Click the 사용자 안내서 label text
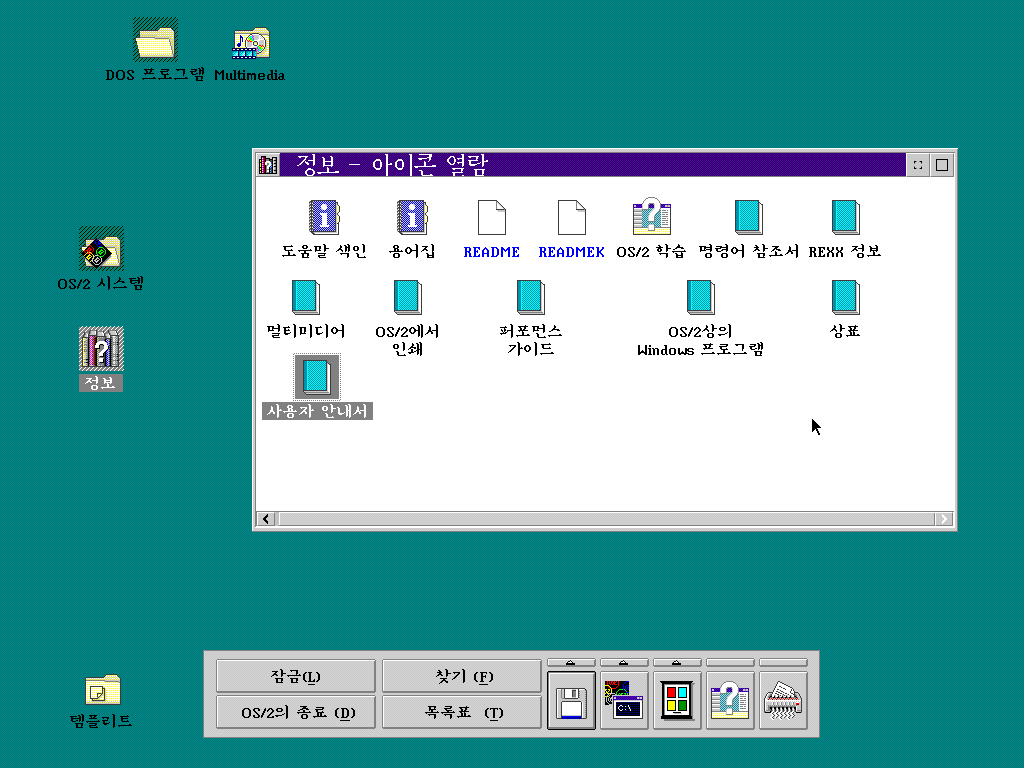 [x=317, y=411]
